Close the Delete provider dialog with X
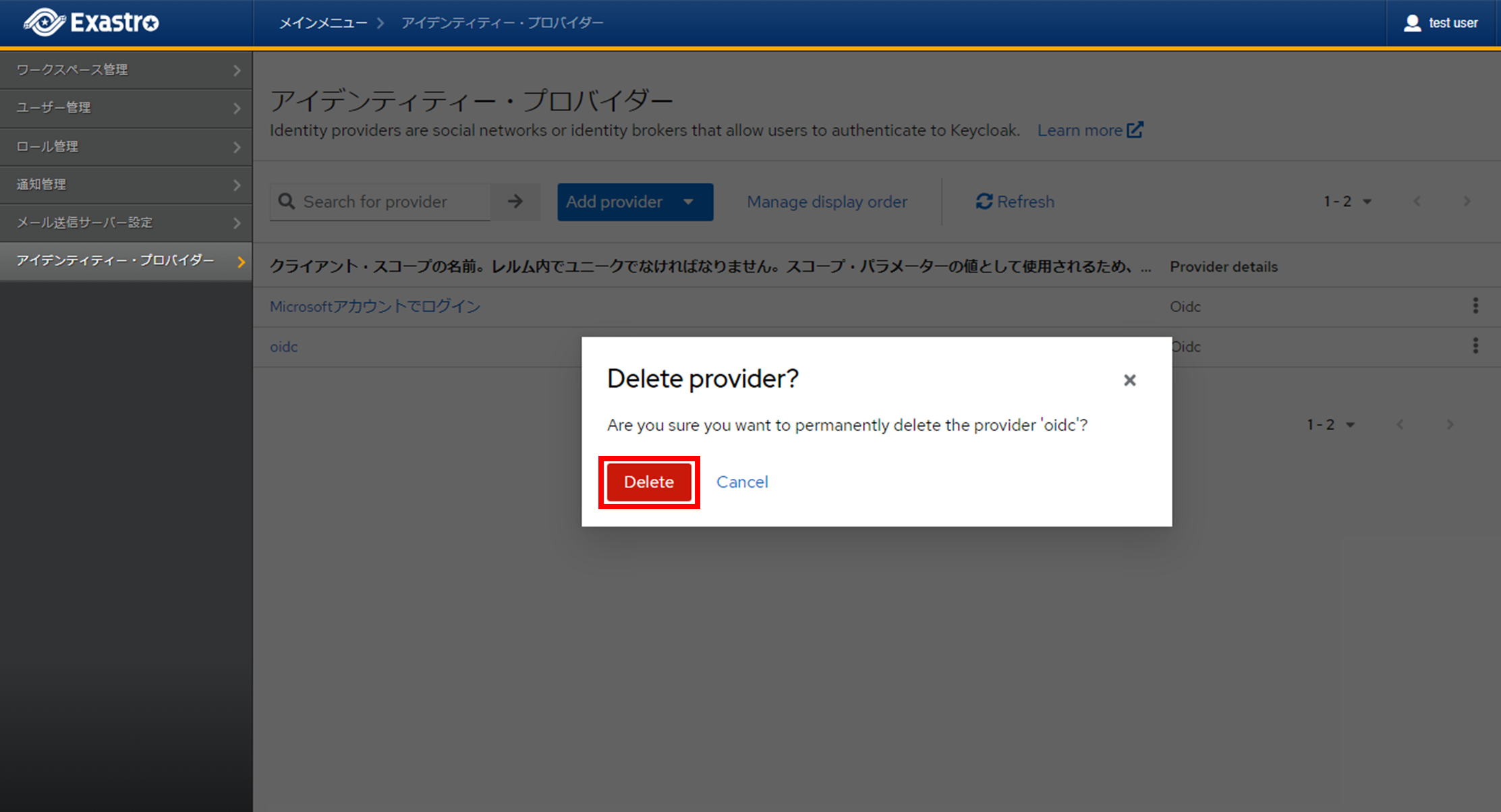Image resolution: width=1501 pixels, height=812 pixels. tap(1129, 380)
